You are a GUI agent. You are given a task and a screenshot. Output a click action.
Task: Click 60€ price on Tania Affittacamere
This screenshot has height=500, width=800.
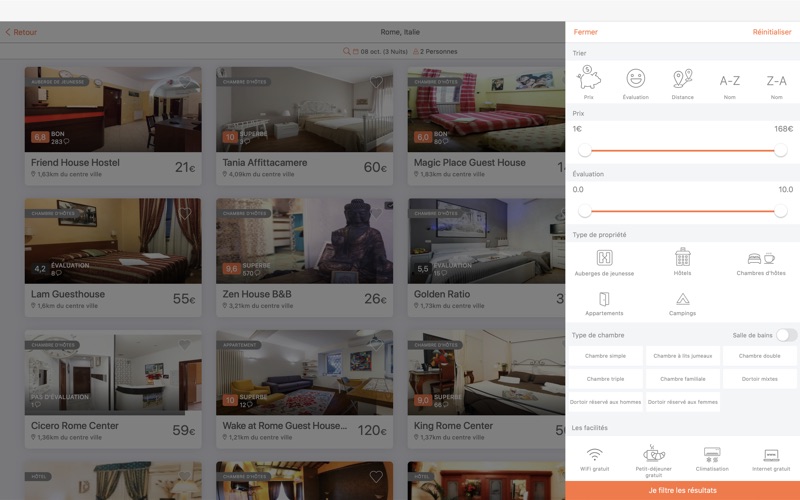[375, 167]
